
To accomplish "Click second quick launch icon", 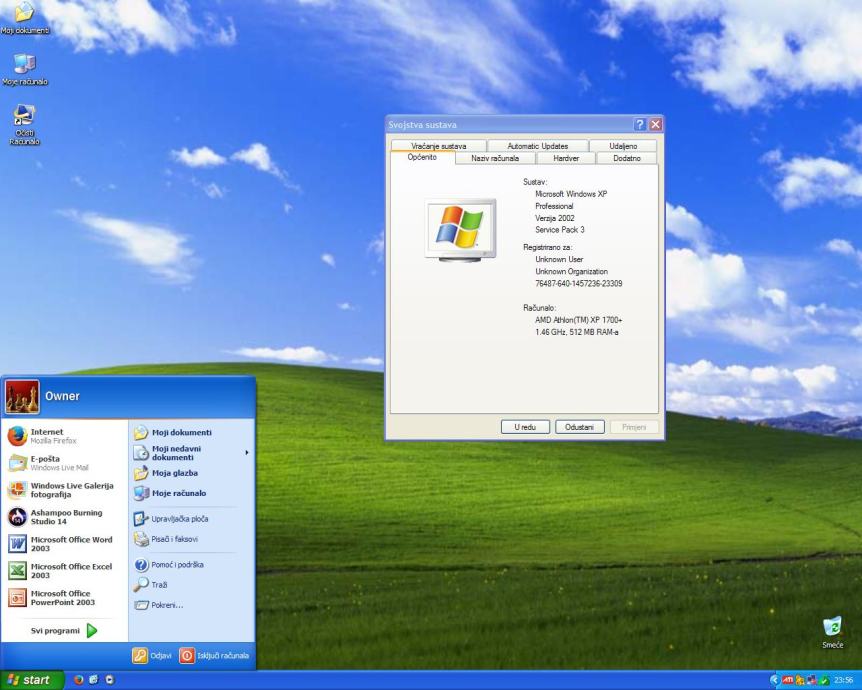I will tap(94, 680).
